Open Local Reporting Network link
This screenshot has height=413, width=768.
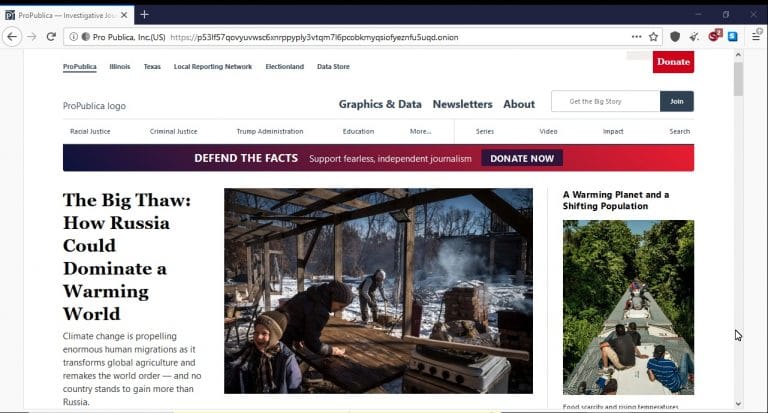[213, 67]
